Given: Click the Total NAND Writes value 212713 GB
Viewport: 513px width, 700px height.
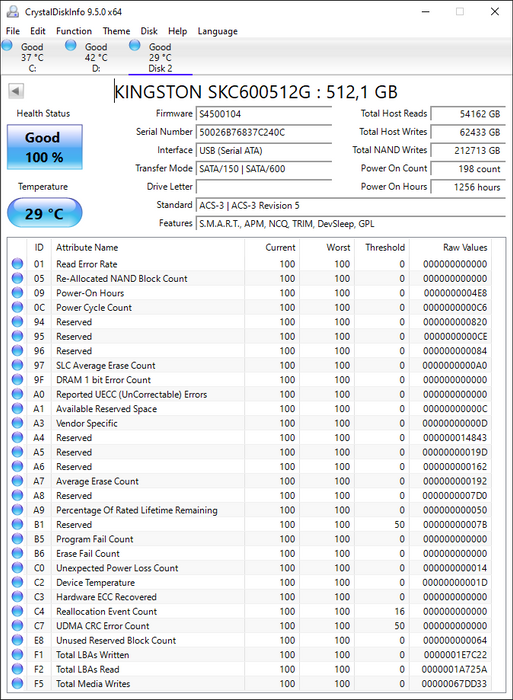Looking at the screenshot, I should [x=468, y=150].
